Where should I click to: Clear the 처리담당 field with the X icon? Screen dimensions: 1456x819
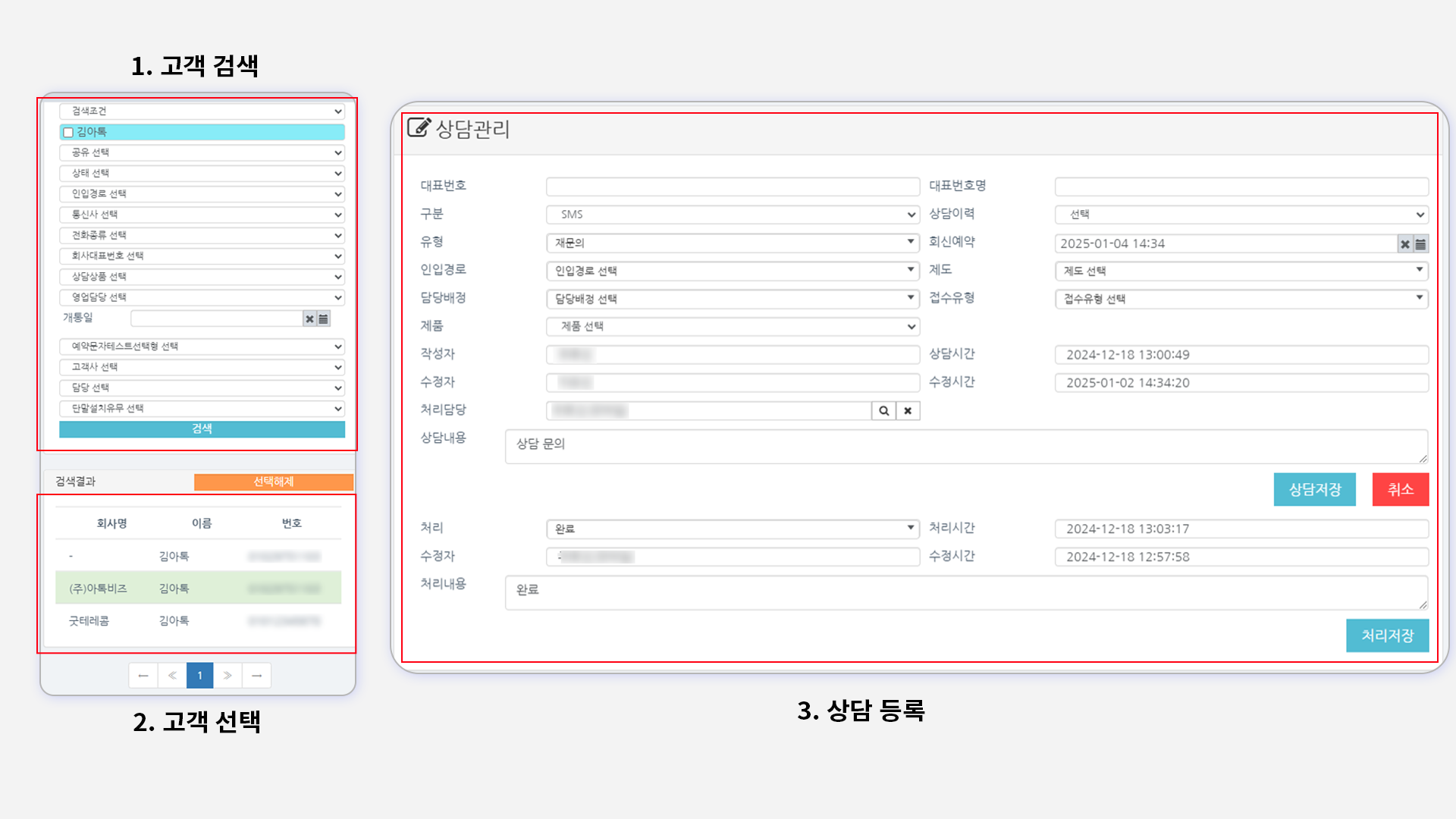coord(908,411)
